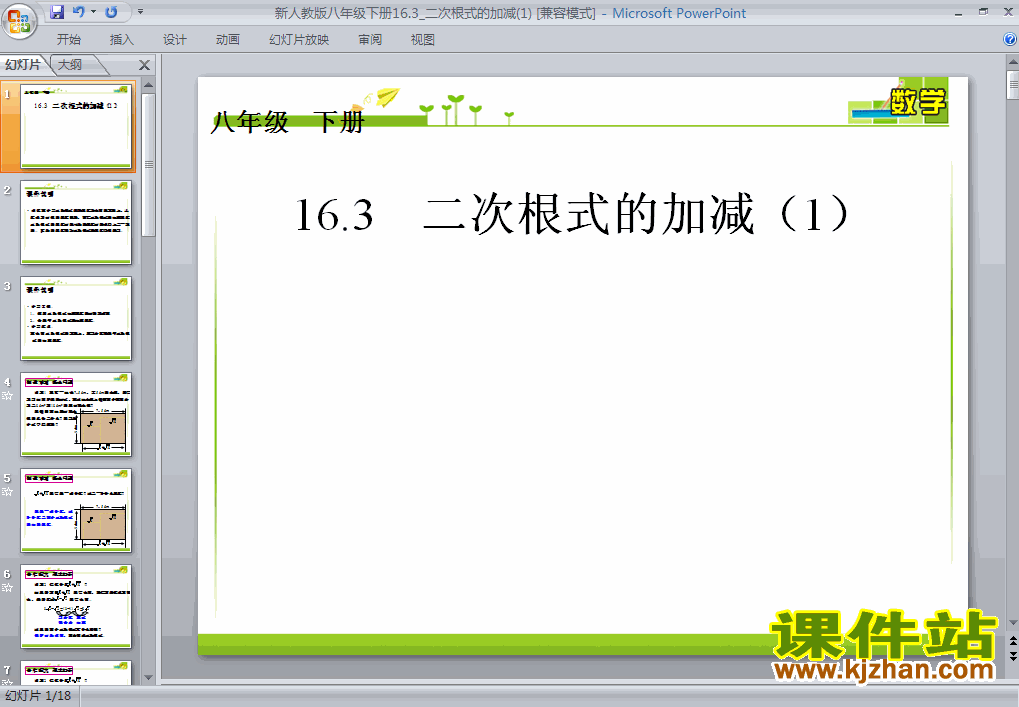This screenshot has height=707, width=1019.
Task: Click the thumbnail pane scroll up arrow
Action: (148, 85)
